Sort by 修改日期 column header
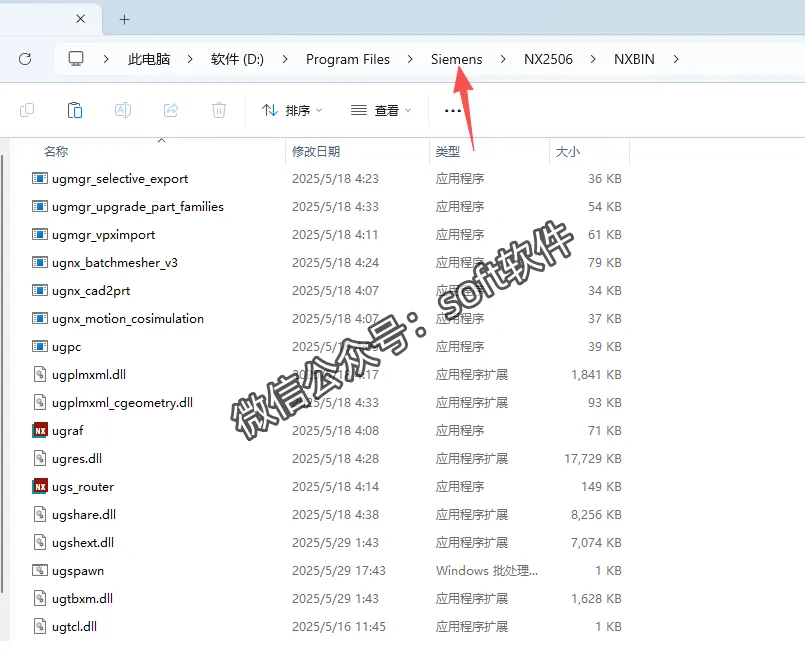Image resolution: width=805 pixels, height=657 pixels. click(316, 151)
